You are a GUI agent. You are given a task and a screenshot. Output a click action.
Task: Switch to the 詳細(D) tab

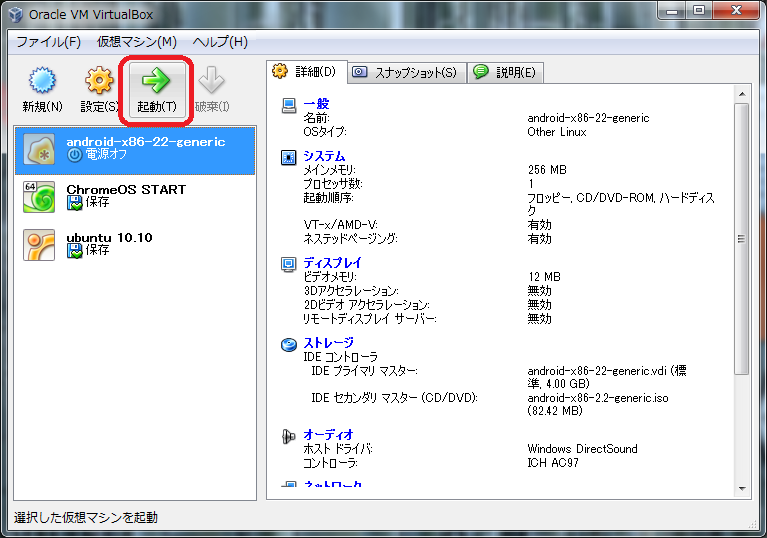[307, 72]
